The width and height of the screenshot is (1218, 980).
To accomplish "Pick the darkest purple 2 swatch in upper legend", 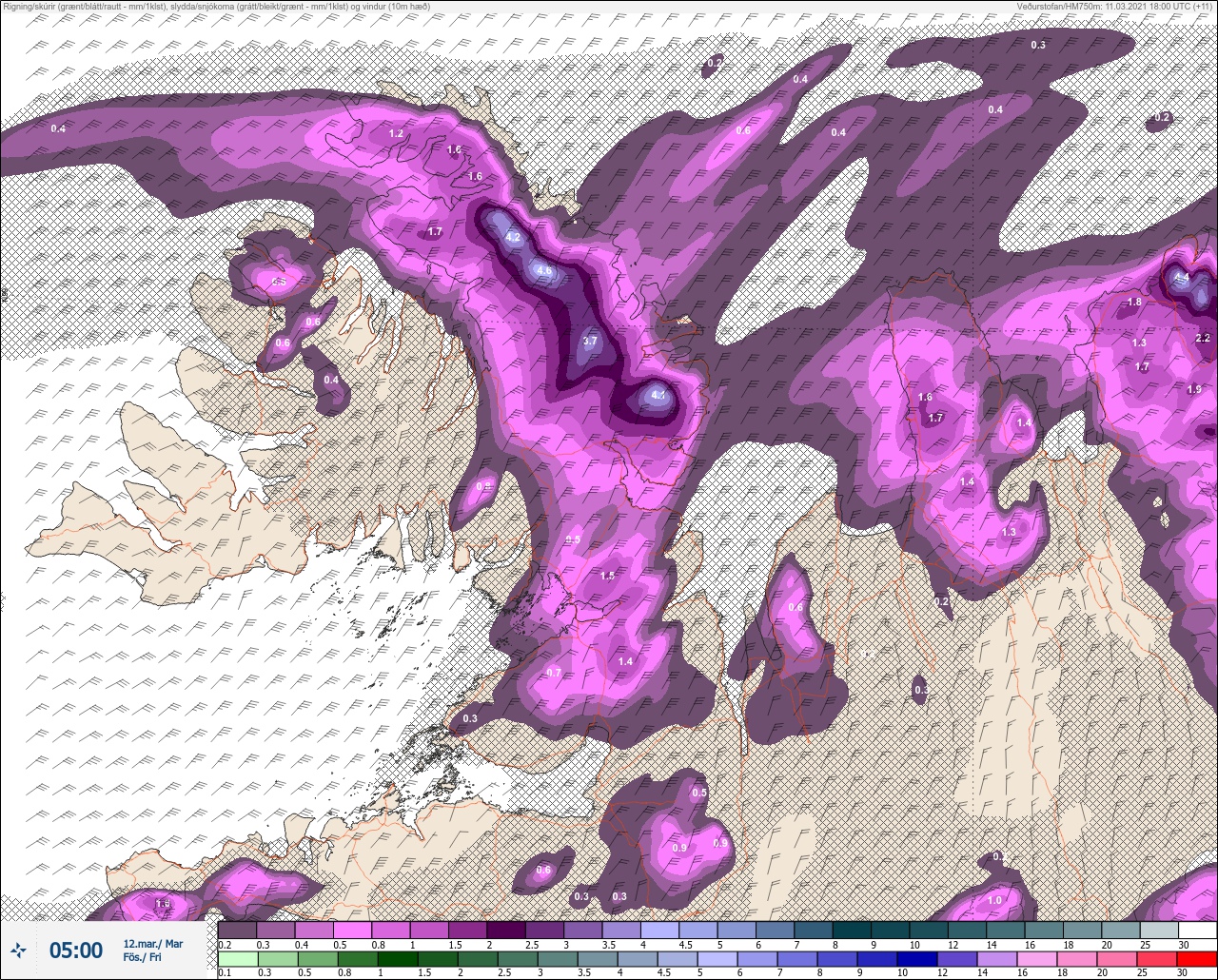I will (506, 930).
